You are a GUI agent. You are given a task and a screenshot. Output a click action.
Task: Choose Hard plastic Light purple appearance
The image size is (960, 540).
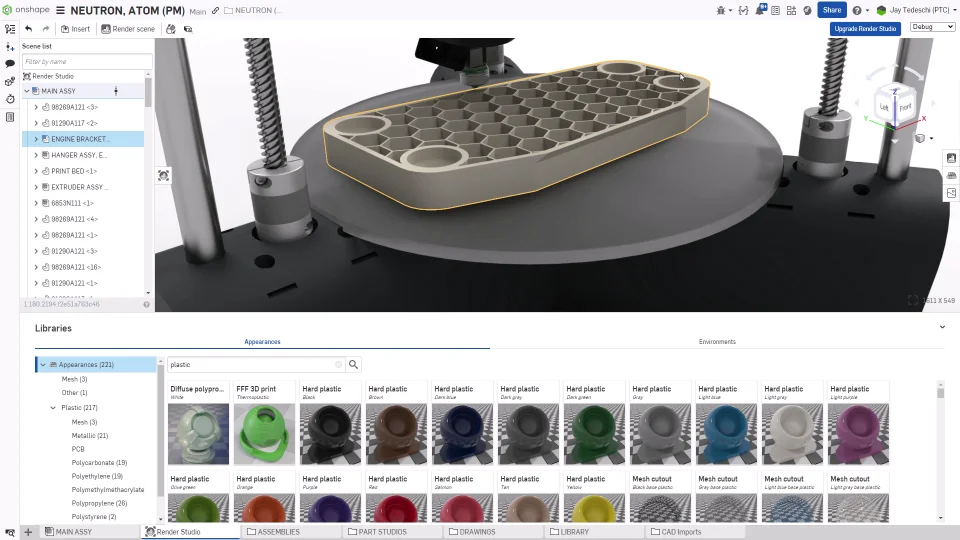858,424
